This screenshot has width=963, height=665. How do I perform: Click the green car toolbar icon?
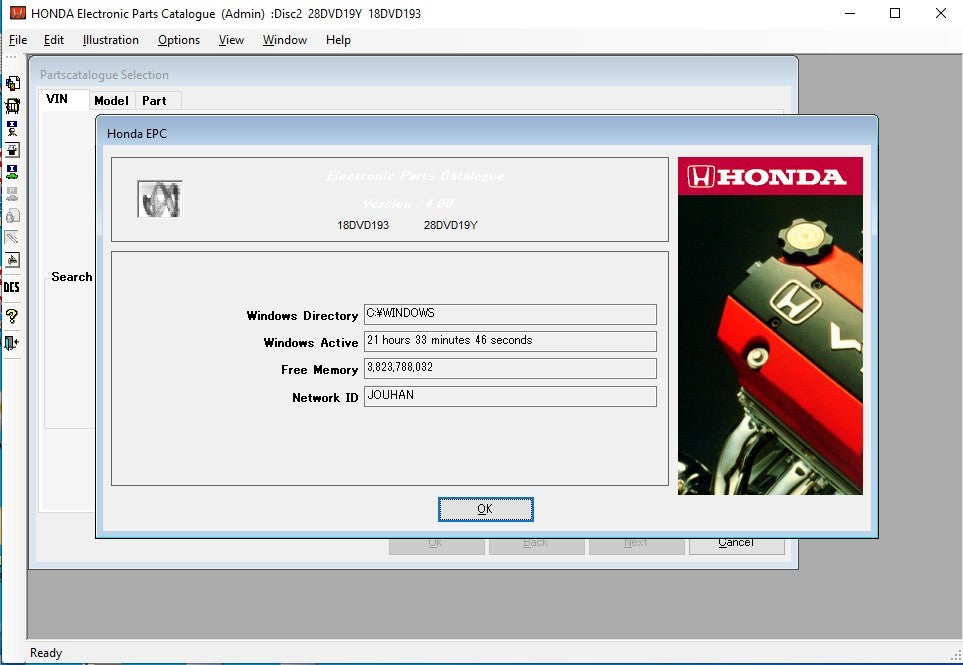tap(12, 172)
